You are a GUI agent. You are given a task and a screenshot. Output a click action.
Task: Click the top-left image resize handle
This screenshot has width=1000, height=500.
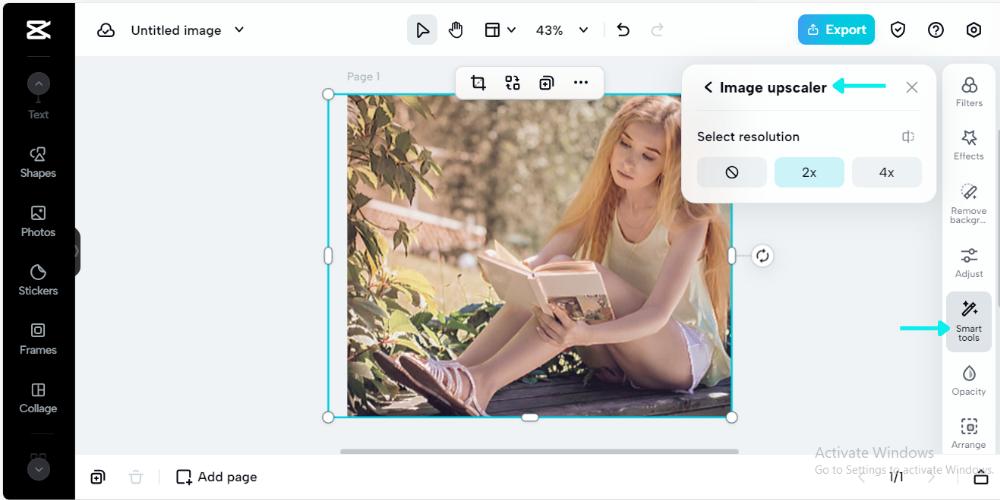pos(328,94)
